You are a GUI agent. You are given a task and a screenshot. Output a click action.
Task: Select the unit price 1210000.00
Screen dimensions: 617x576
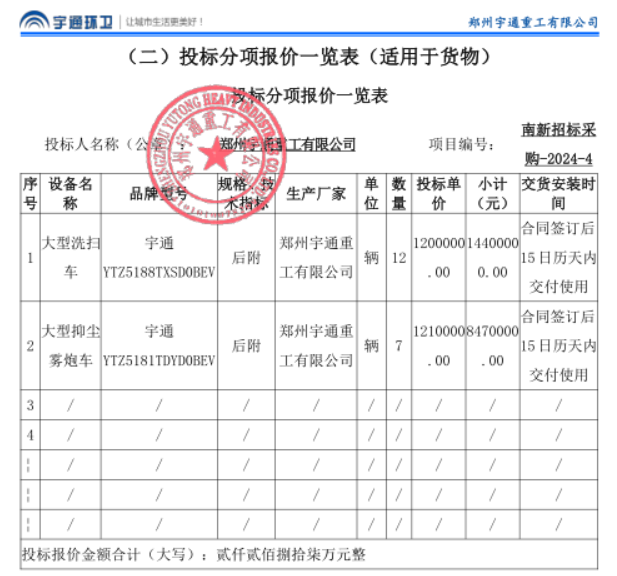[439, 346]
